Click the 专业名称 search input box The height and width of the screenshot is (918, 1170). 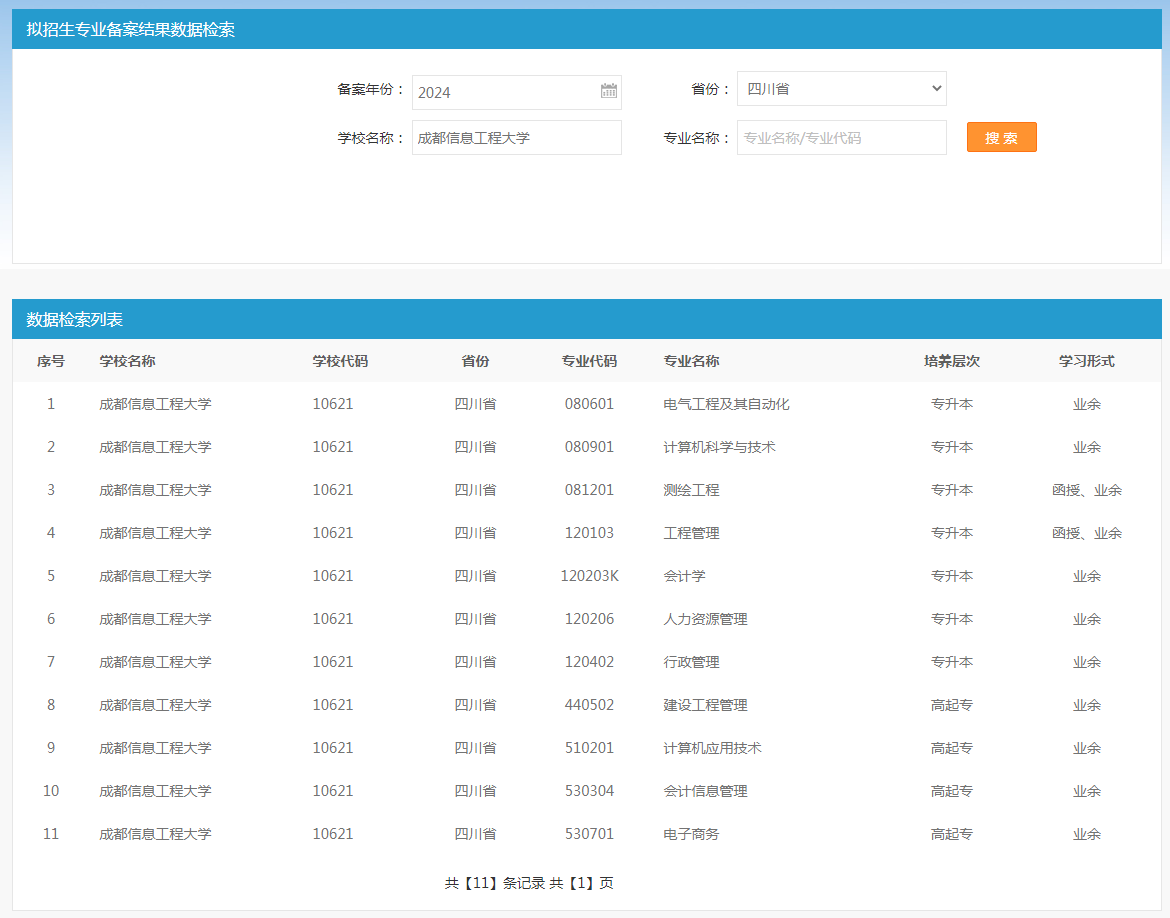tap(841, 138)
